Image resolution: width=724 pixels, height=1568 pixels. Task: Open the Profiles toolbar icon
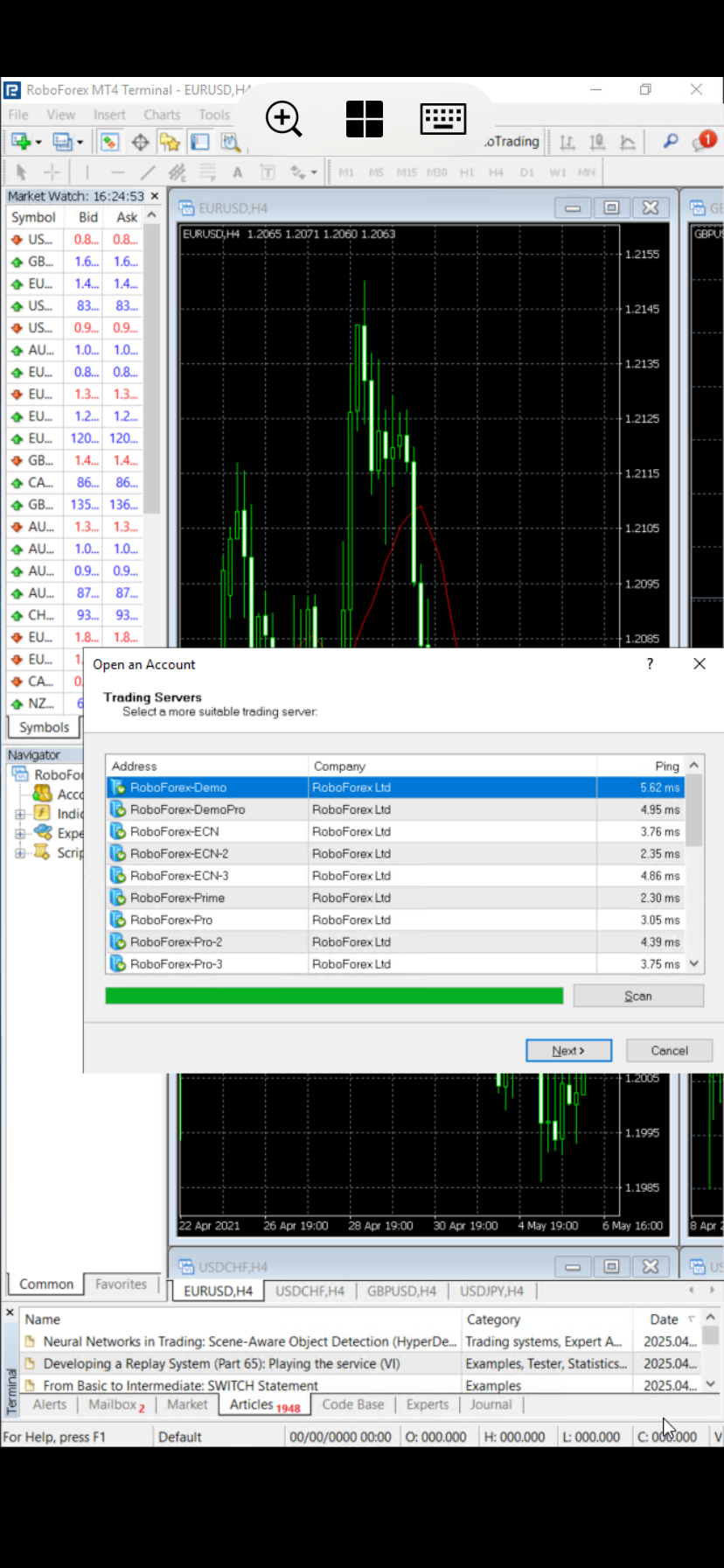(62, 142)
